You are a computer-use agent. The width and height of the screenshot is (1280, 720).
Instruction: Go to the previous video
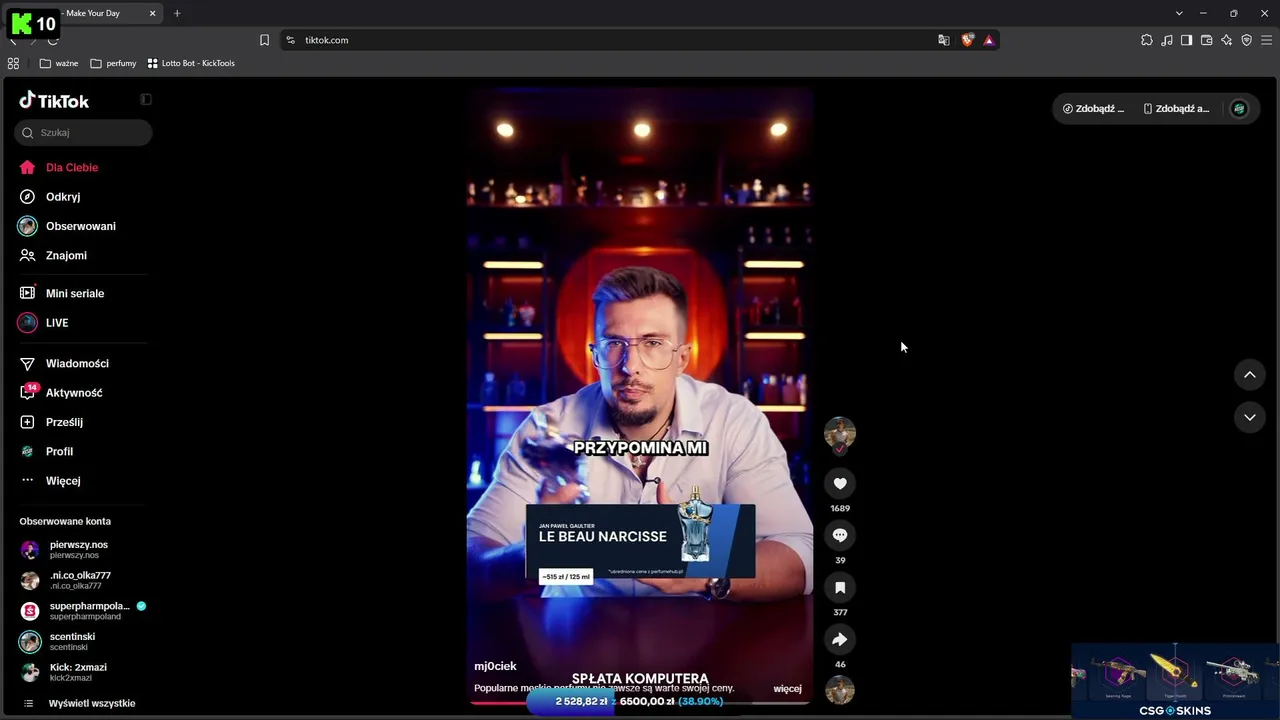1250,374
